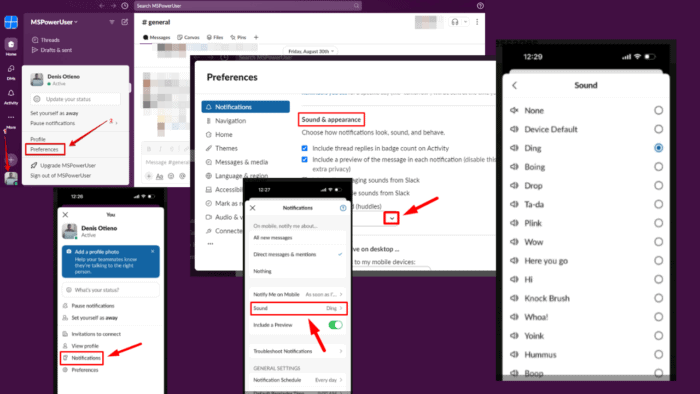The width and height of the screenshot is (700, 394).
Task: Switch to the Messages tab in #general
Action: point(157,37)
